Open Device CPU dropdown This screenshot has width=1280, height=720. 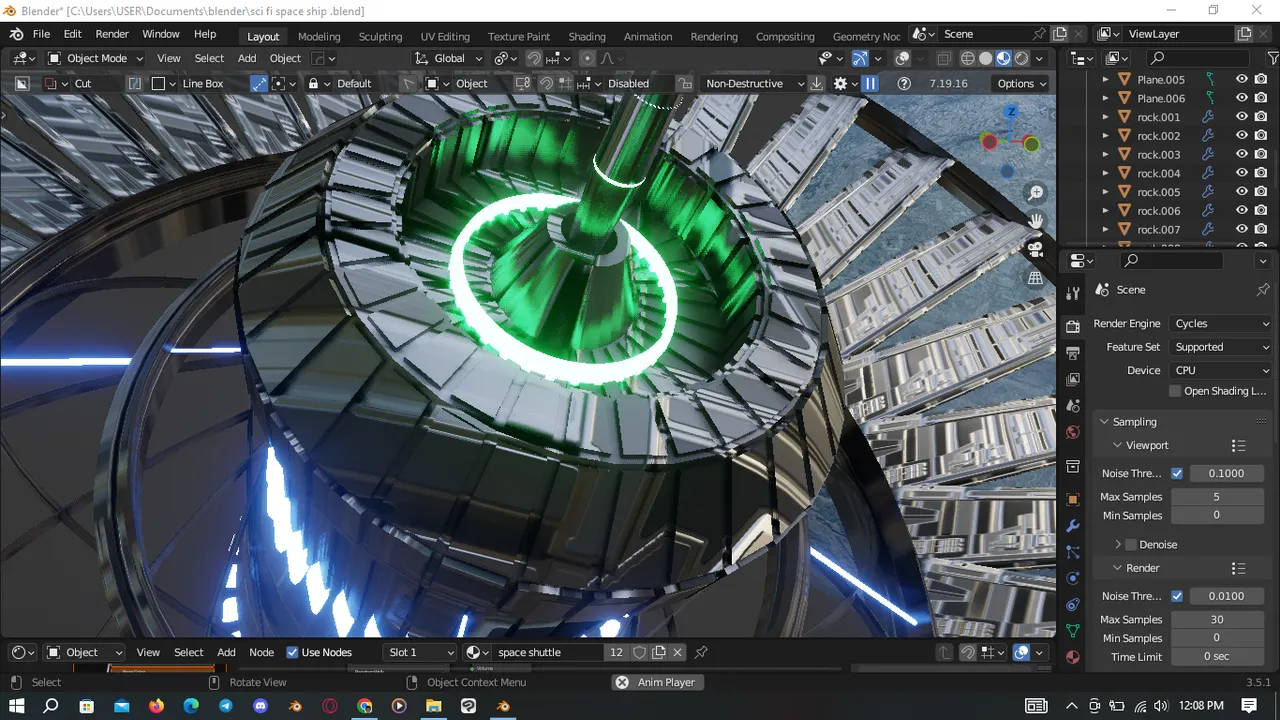pos(1221,370)
